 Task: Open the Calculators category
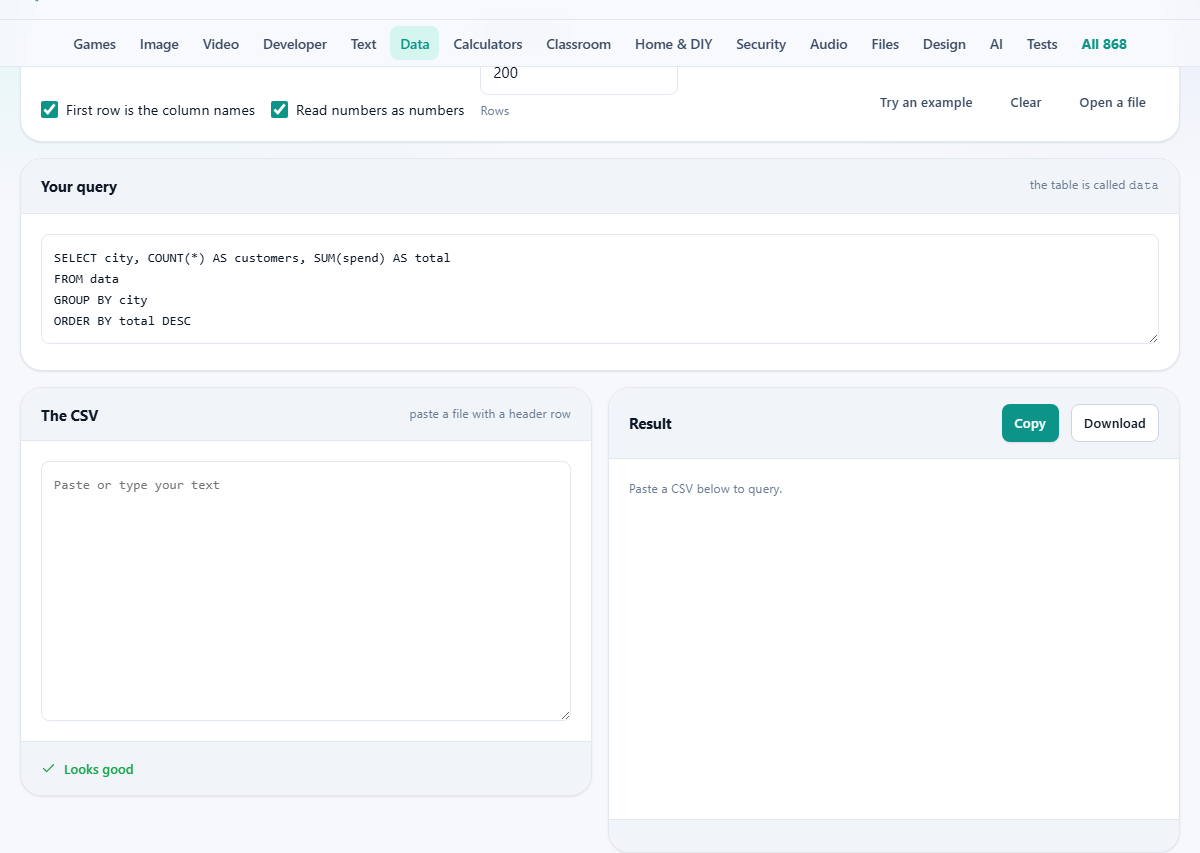tap(488, 44)
